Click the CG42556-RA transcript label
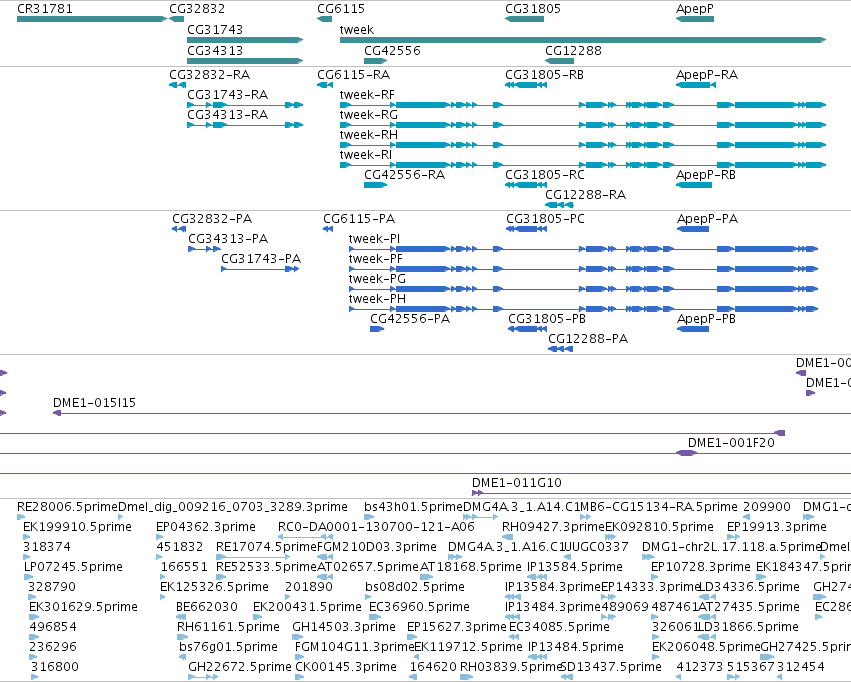Screen dimensions: 851x682 404,175
